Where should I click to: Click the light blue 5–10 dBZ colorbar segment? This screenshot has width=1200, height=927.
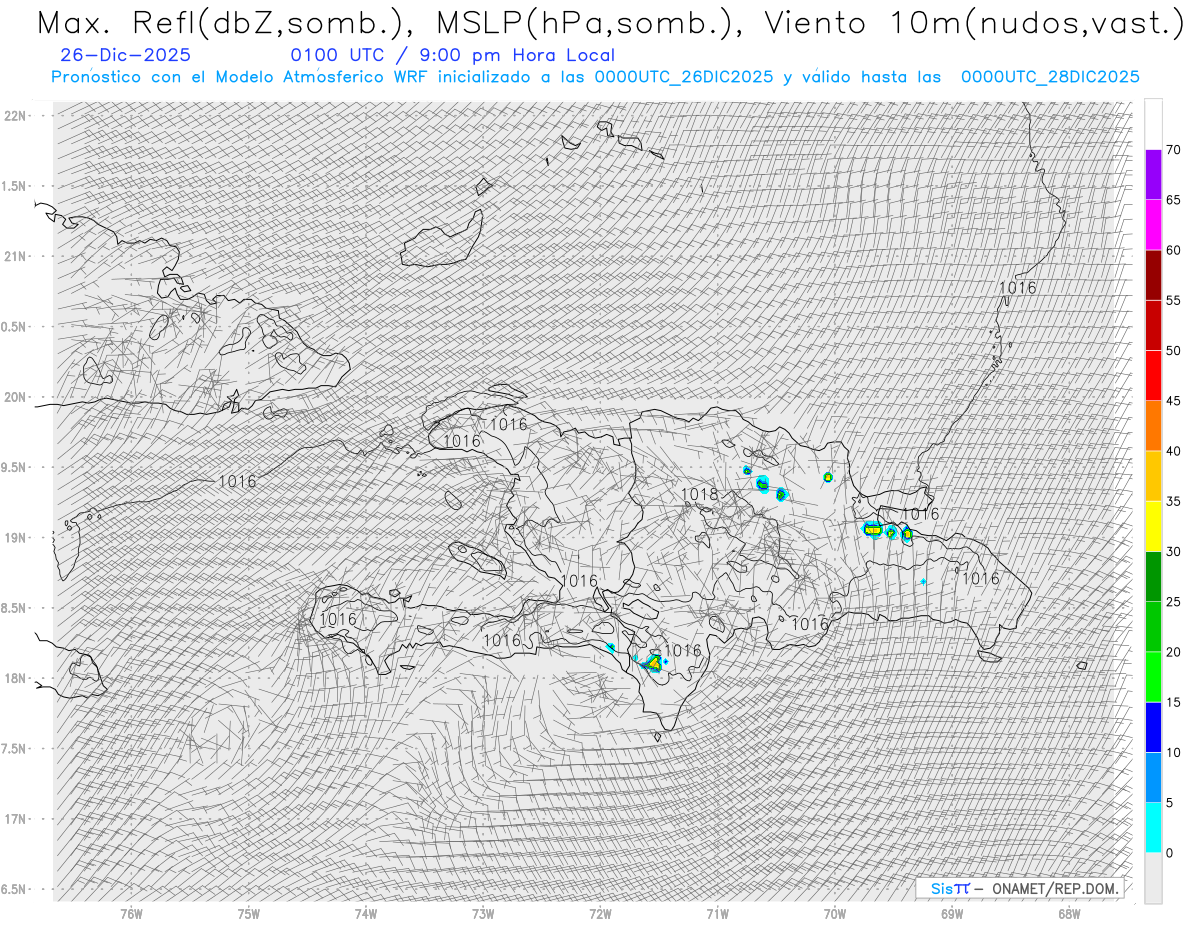[x=1153, y=777]
